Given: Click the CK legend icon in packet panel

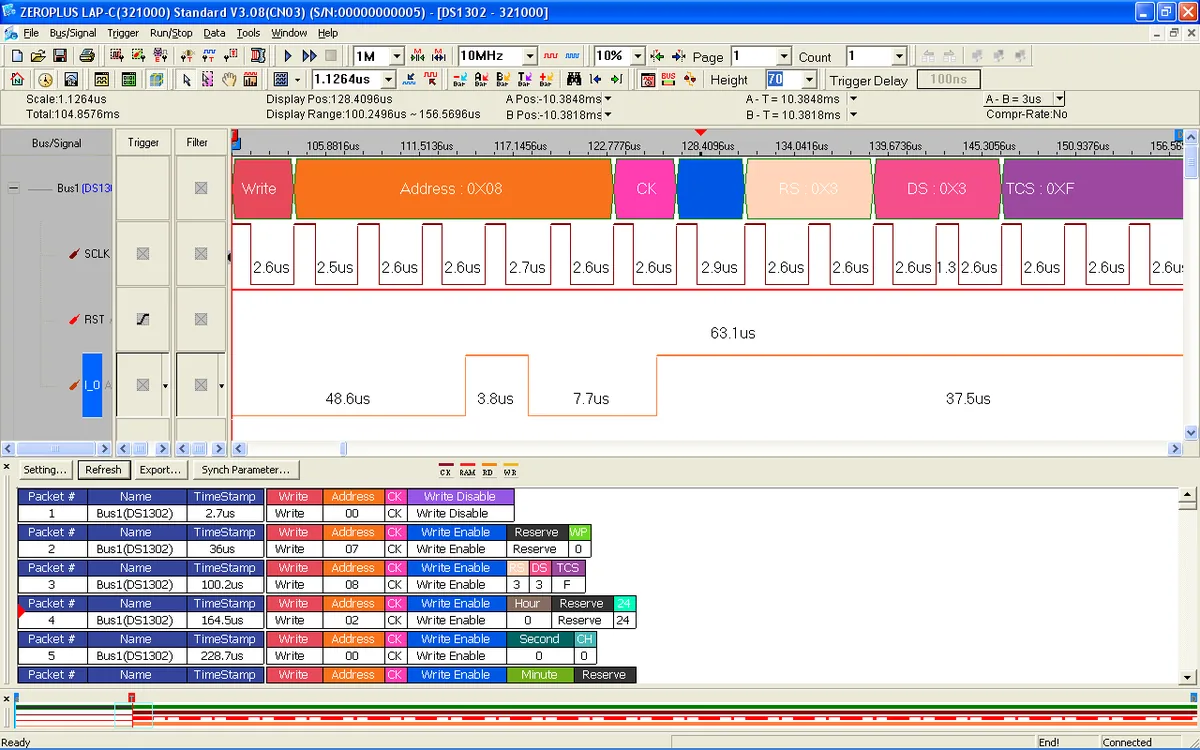Looking at the screenshot, I should pos(446,470).
